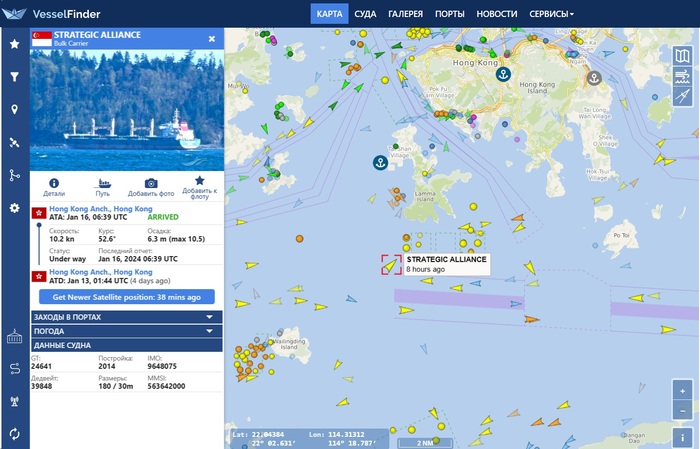Click the Добавить фото camera icon

[x=151, y=183]
